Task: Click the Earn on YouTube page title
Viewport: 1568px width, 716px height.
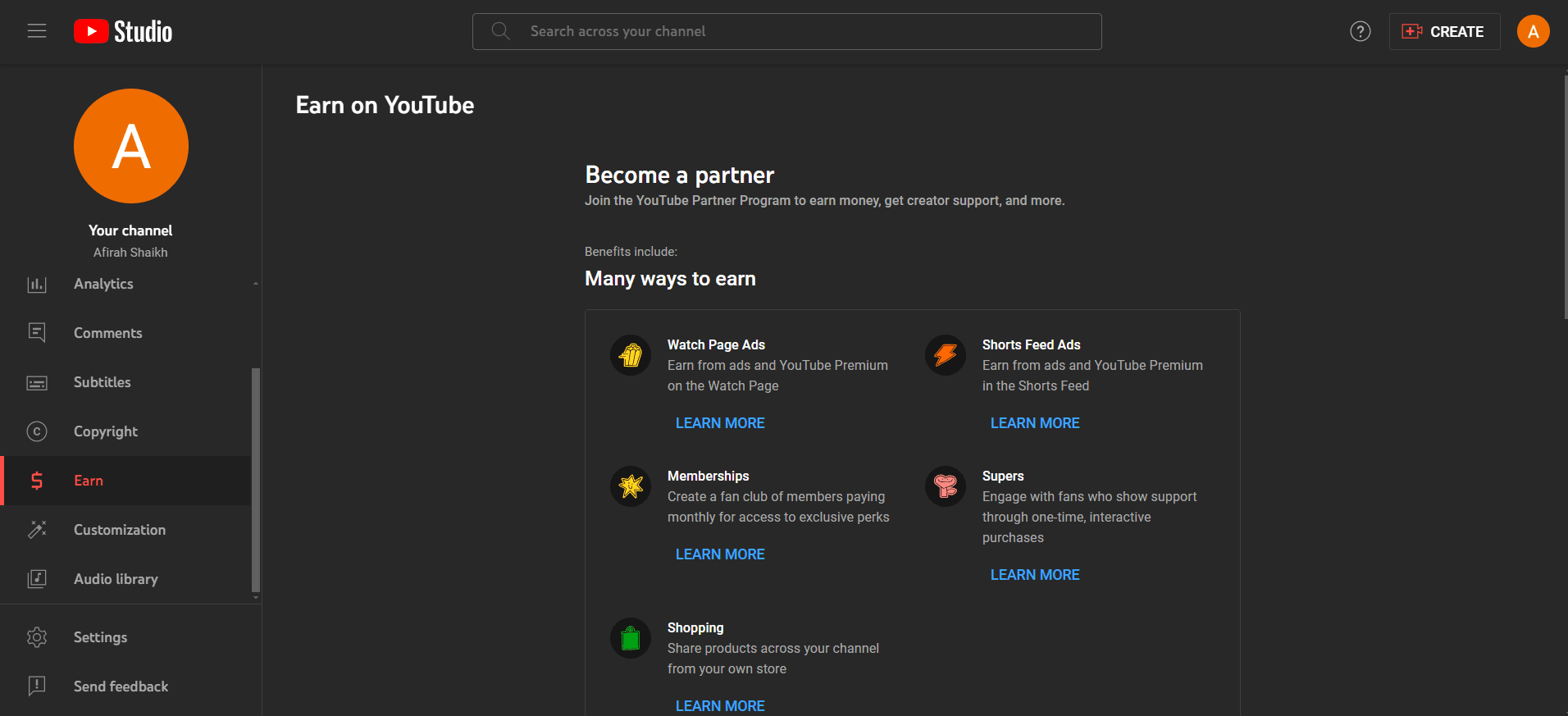Action: pyautogui.click(x=385, y=105)
